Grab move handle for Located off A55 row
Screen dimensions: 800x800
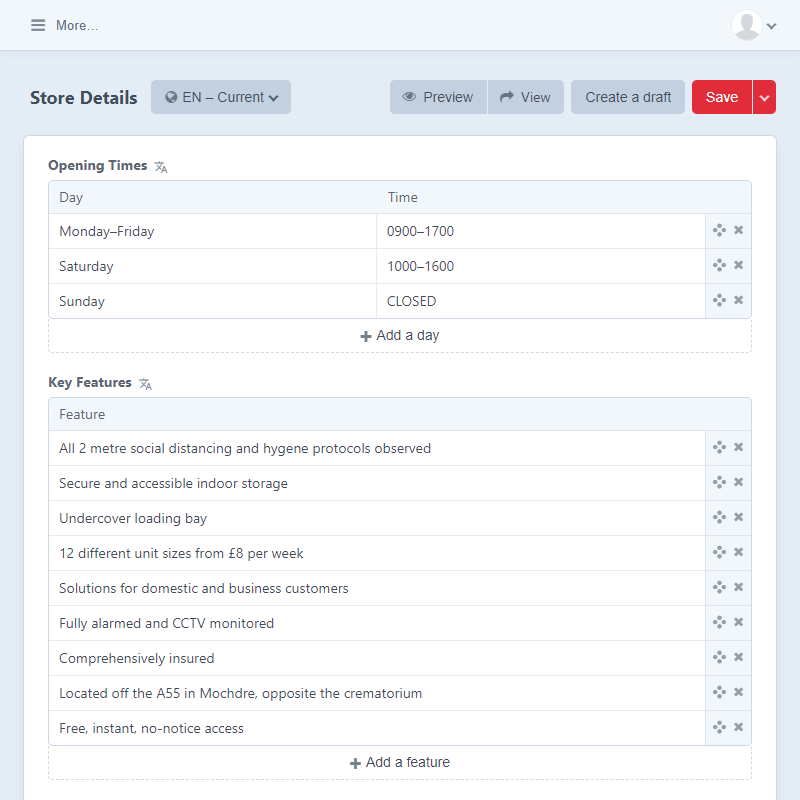coord(719,692)
